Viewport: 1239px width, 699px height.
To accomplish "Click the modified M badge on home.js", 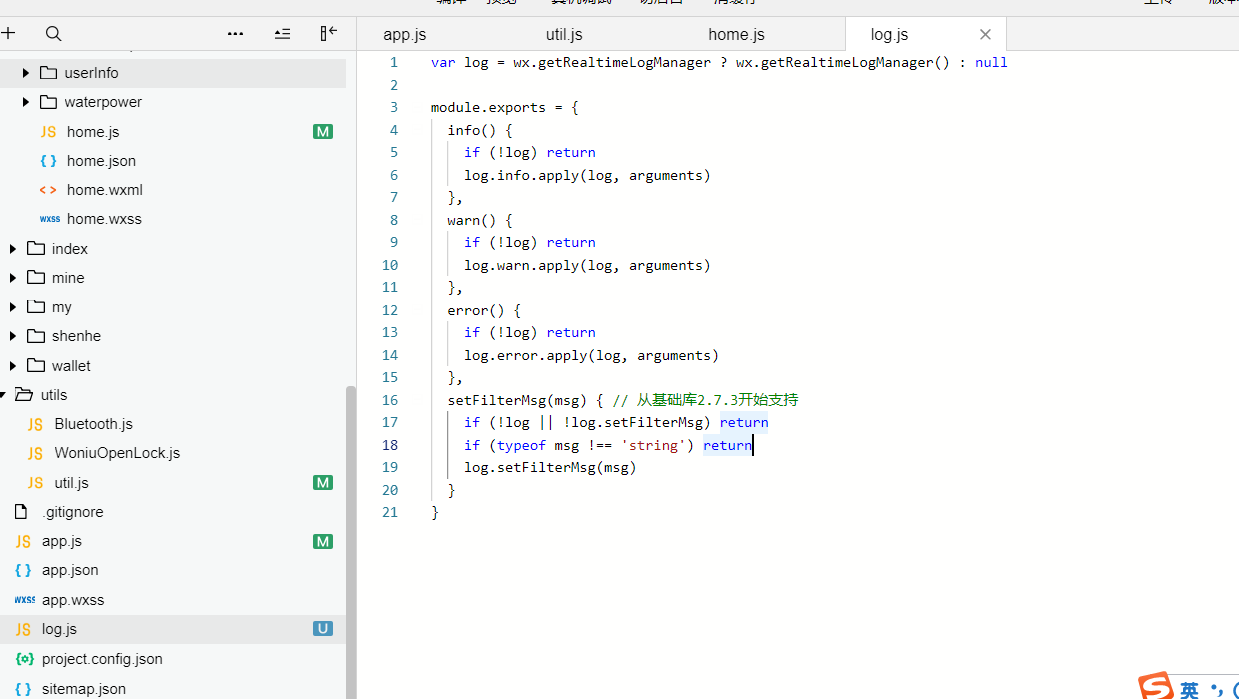I will tap(323, 132).
